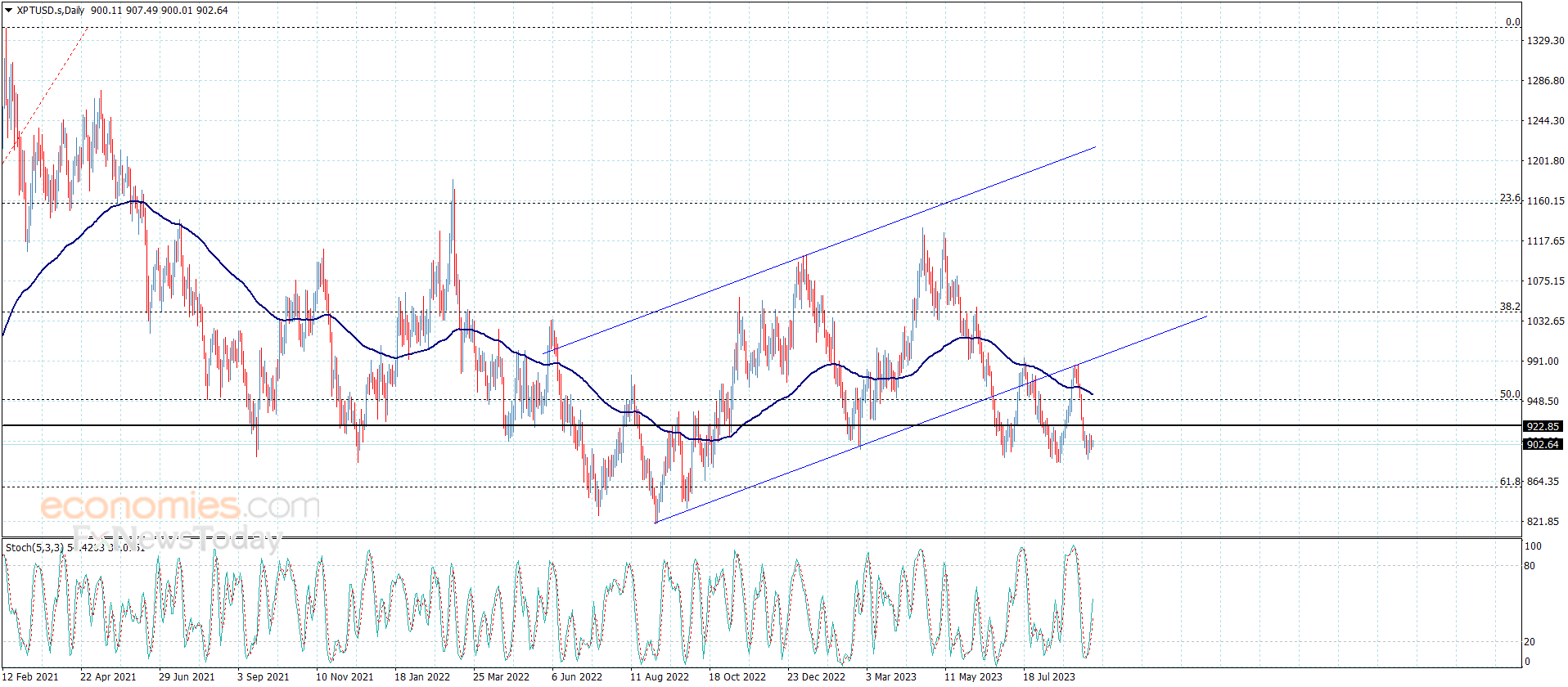Click the stochastic scale value 20
Screen dimensions: 1568x687
tap(1530, 642)
